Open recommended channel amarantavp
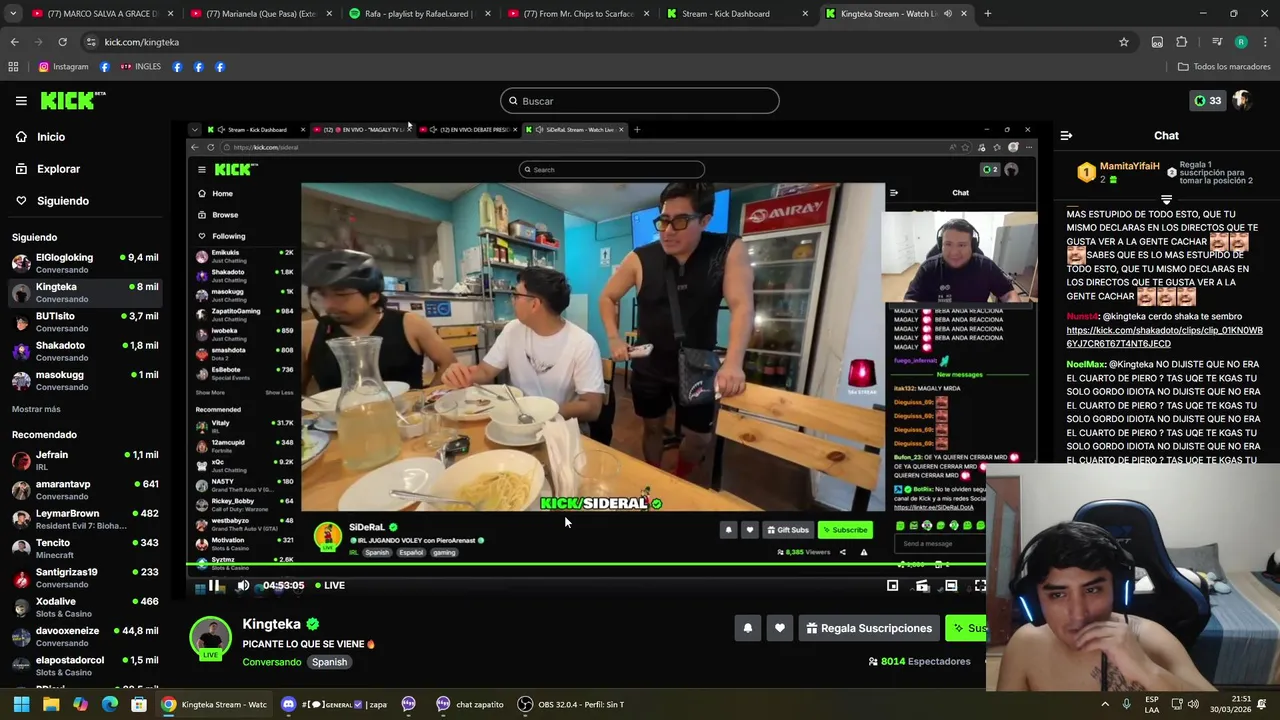The height and width of the screenshot is (720, 1280). pyautogui.click(x=85, y=489)
